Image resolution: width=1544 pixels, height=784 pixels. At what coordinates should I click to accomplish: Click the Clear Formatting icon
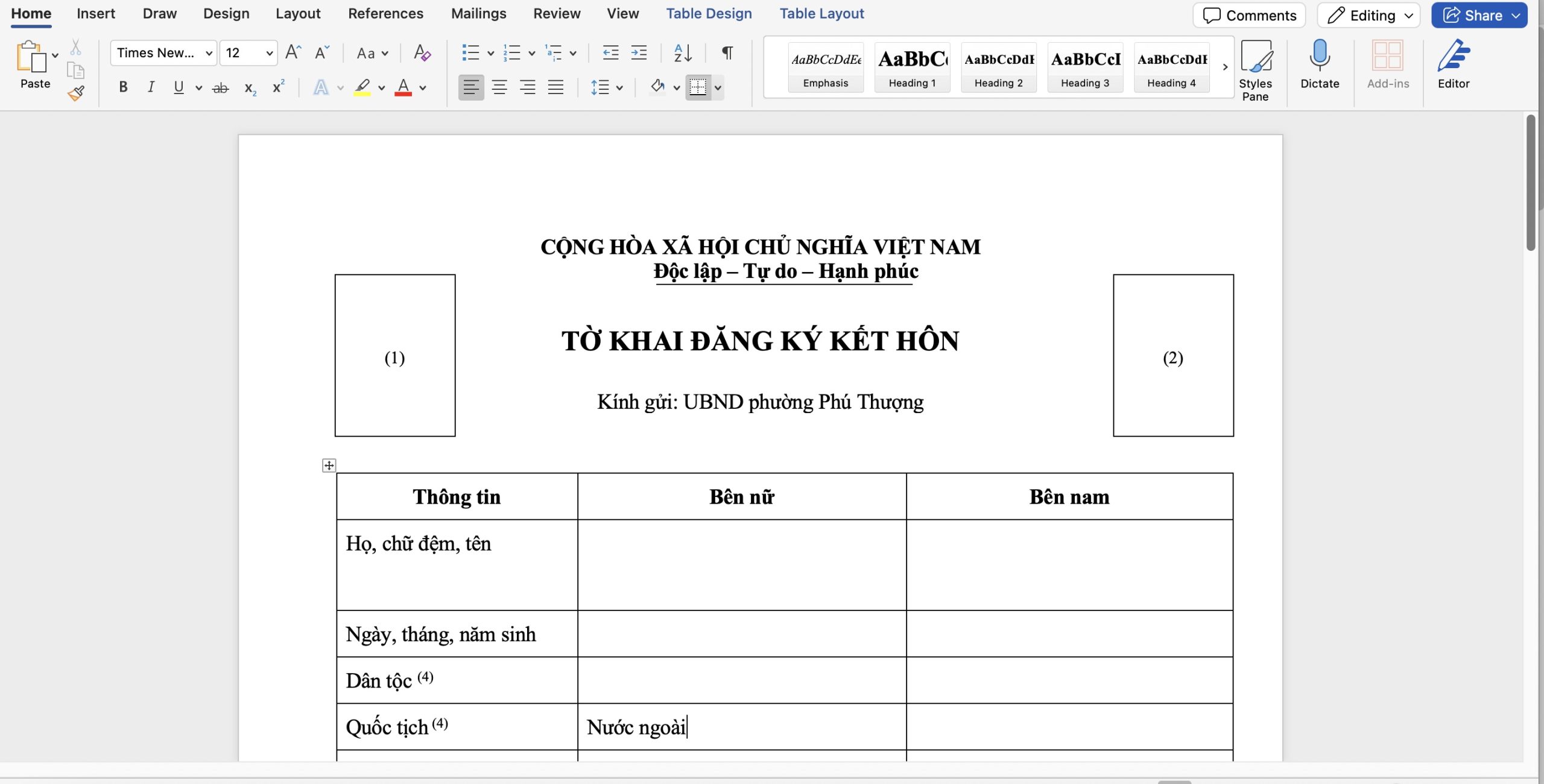coord(422,53)
